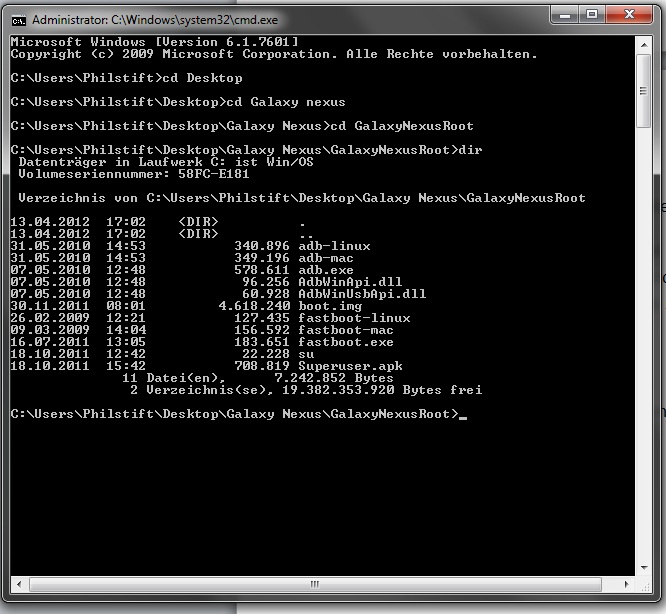Click the empty vertical scrollbar track below thumb
The width and height of the screenshot is (666, 614).
[x=642, y=350]
